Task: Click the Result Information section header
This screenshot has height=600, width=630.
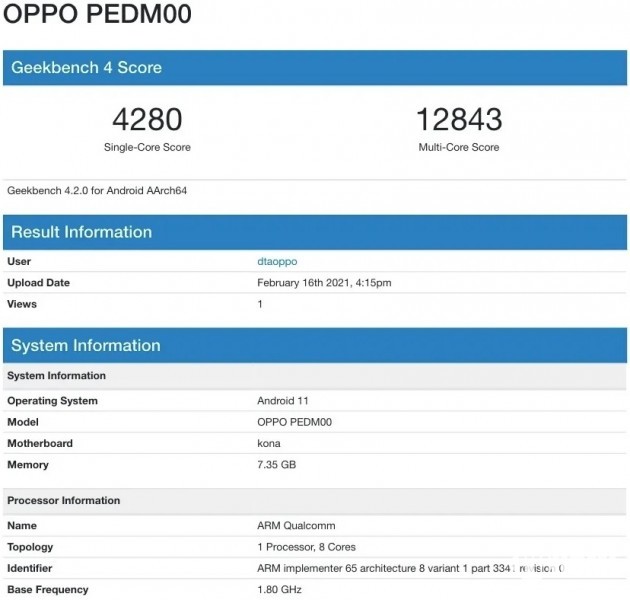Action: (81, 232)
